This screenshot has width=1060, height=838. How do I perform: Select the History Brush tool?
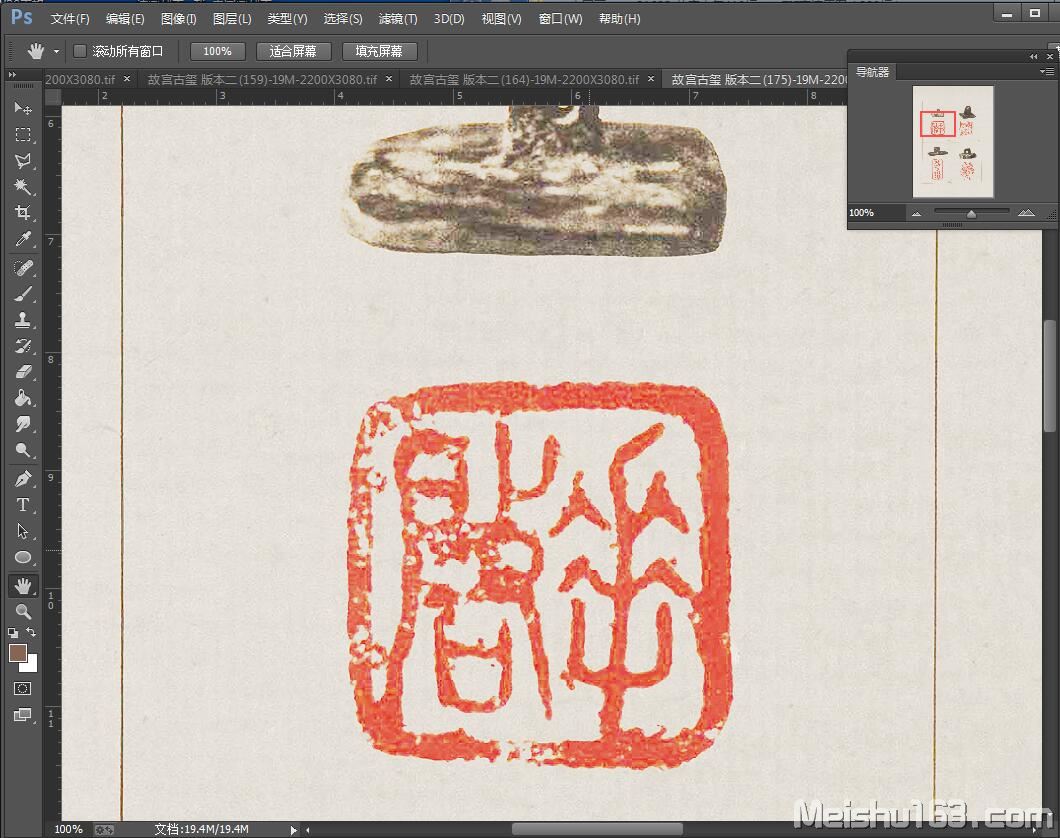pyautogui.click(x=23, y=347)
